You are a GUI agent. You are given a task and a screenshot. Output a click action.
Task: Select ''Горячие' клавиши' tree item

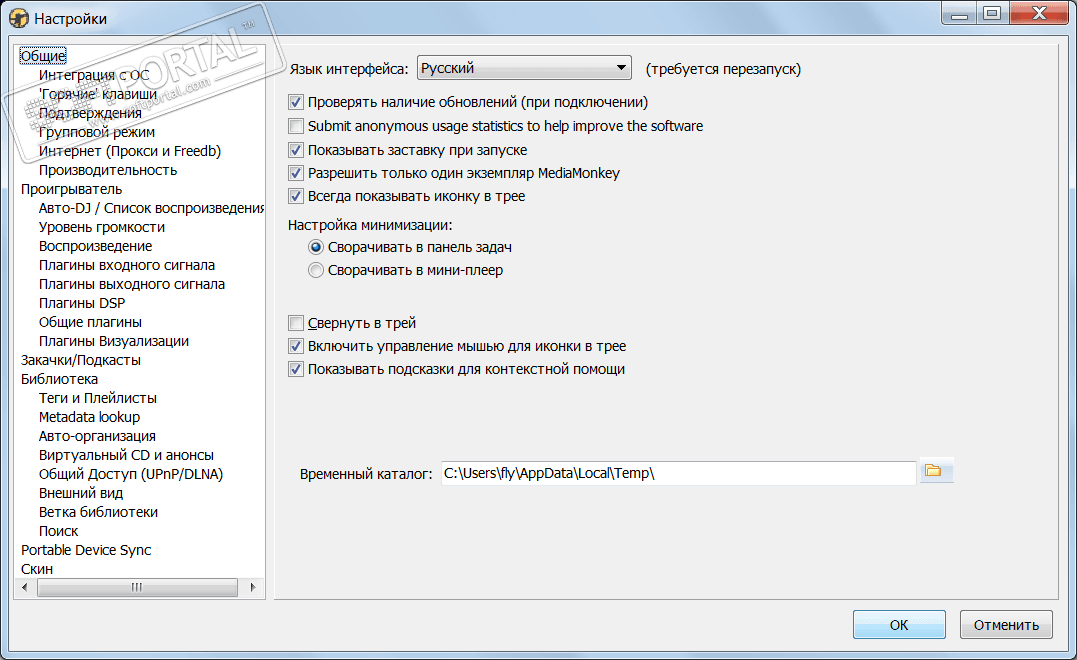point(98,94)
